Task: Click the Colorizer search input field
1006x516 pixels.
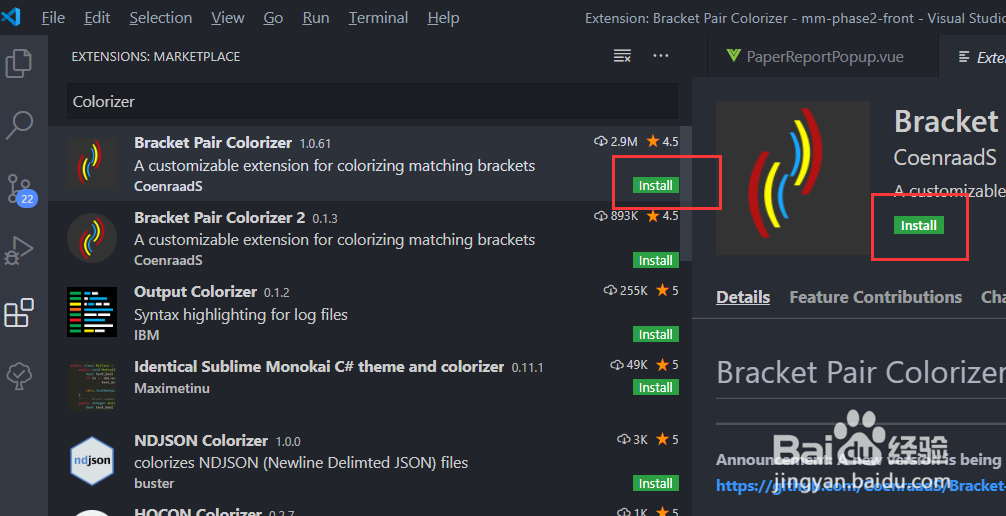Action: coord(372,101)
